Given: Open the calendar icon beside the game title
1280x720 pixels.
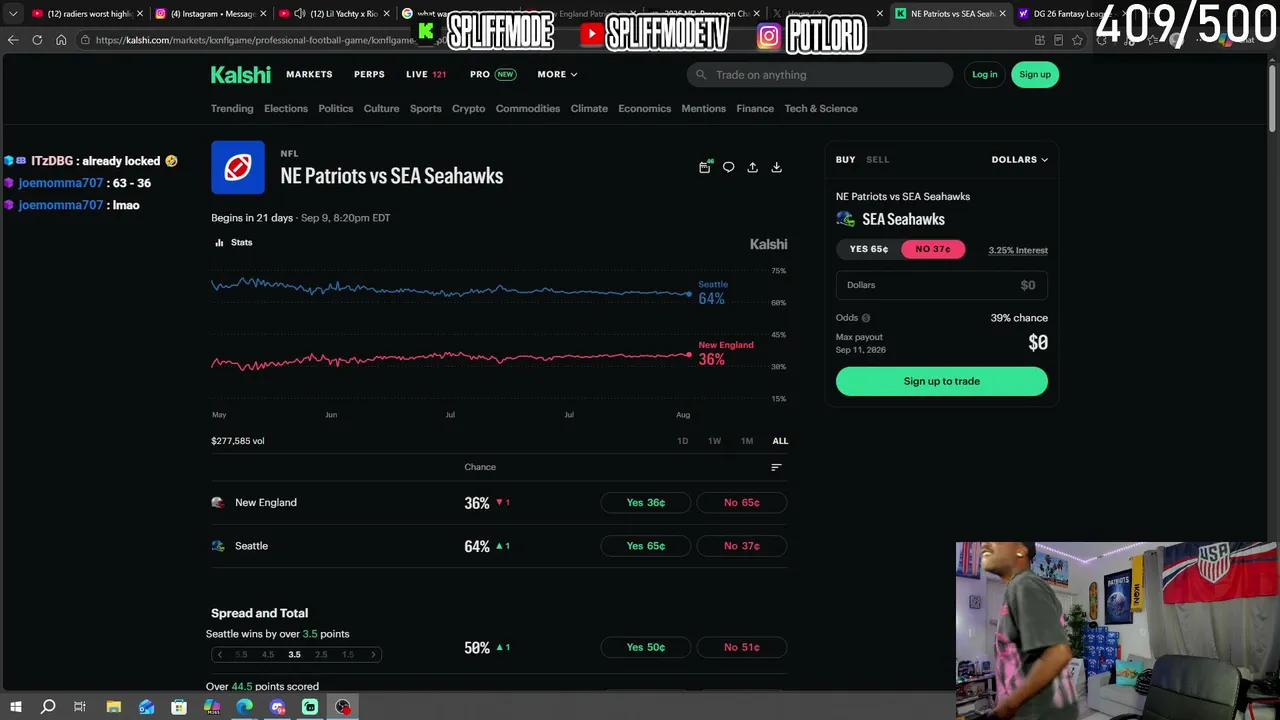Looking at the screenshot, I should (x=704, y=167).
